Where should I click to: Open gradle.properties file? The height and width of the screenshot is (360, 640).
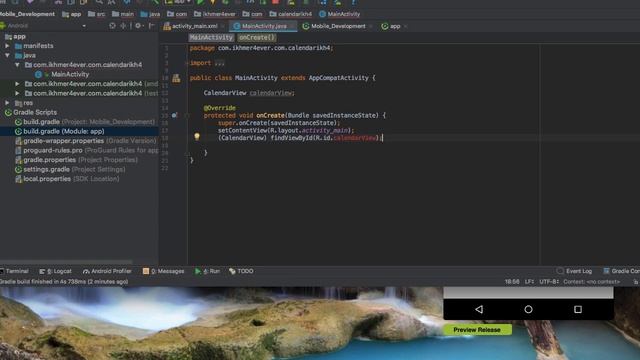[x=76, y=160]
